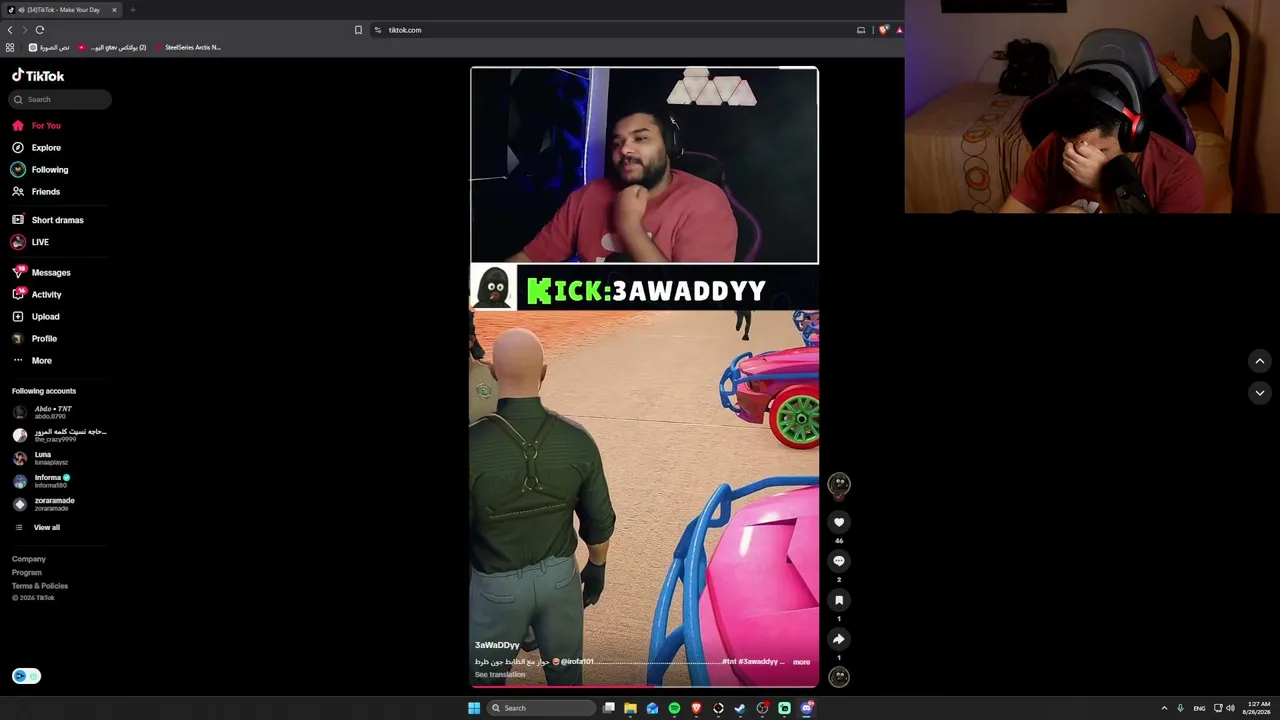Open the informa followed account

pos(41,481)
